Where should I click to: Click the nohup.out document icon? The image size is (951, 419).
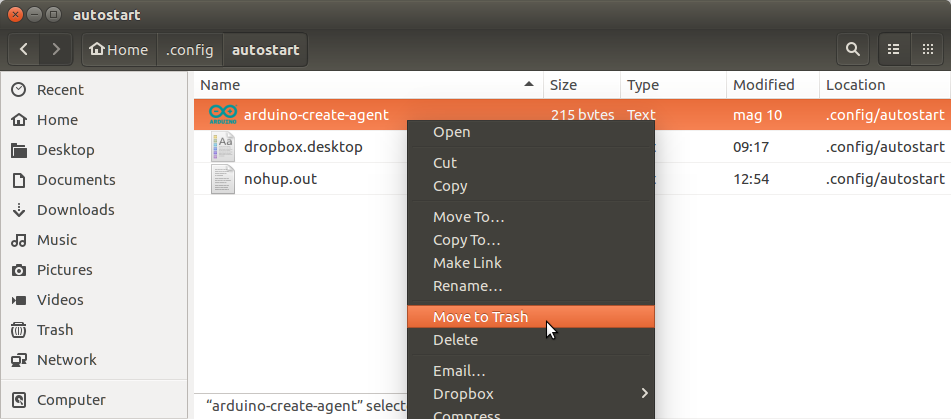click(x=223, y=179)
